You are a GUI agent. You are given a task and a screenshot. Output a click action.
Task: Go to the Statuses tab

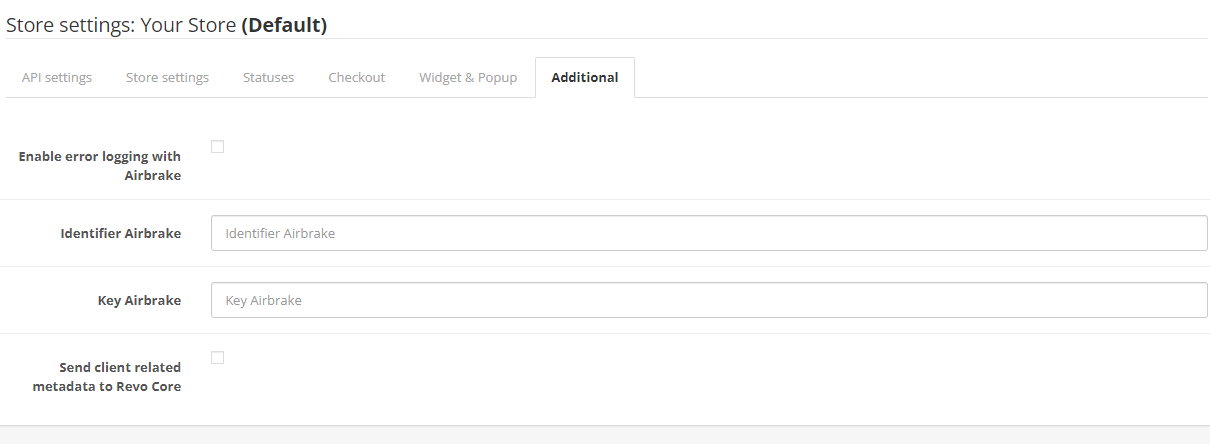[x=268, y=77]
